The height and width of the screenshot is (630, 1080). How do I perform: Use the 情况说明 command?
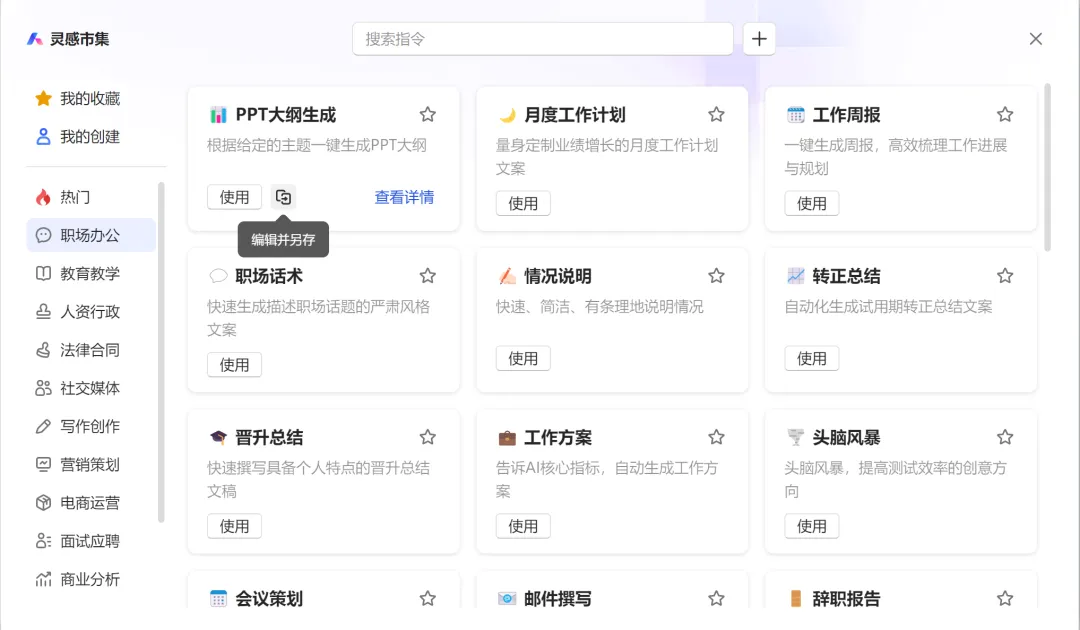click(523, 358)
